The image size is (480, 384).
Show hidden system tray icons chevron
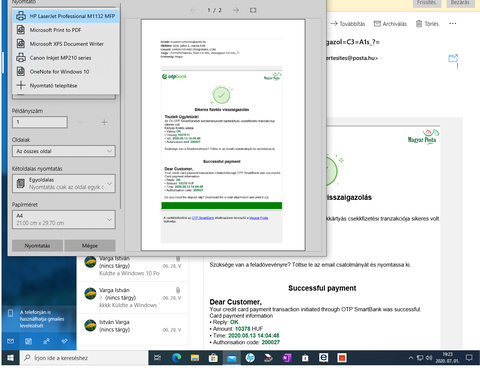411,358
